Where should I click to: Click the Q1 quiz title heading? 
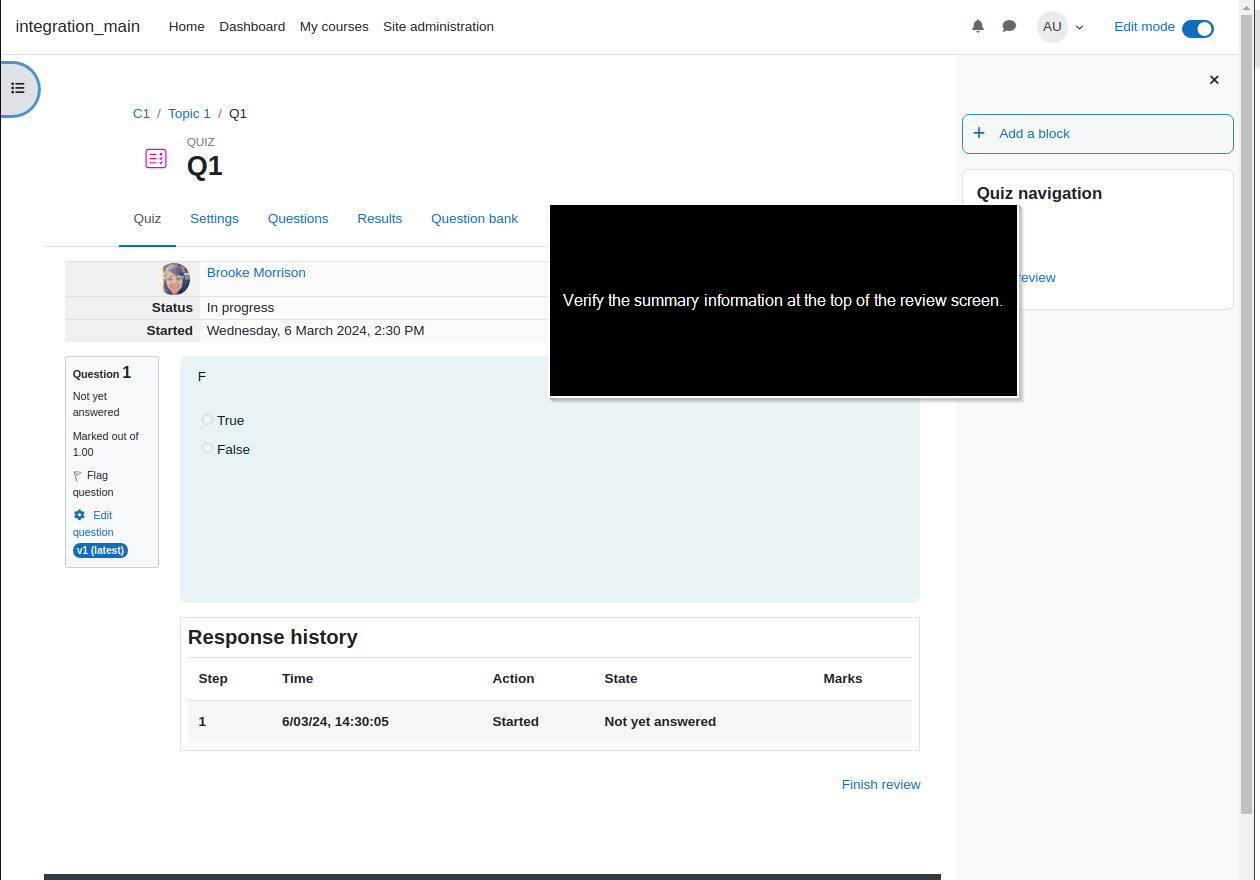point(205,166)
